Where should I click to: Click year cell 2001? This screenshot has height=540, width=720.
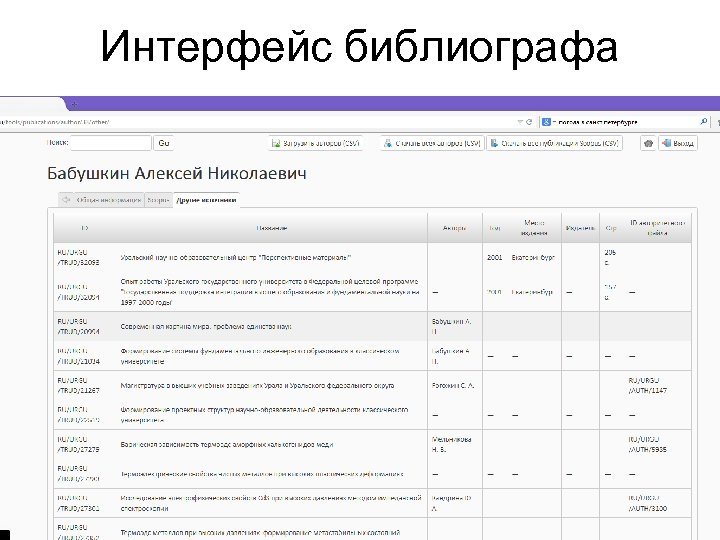click(x=495, y=258)
